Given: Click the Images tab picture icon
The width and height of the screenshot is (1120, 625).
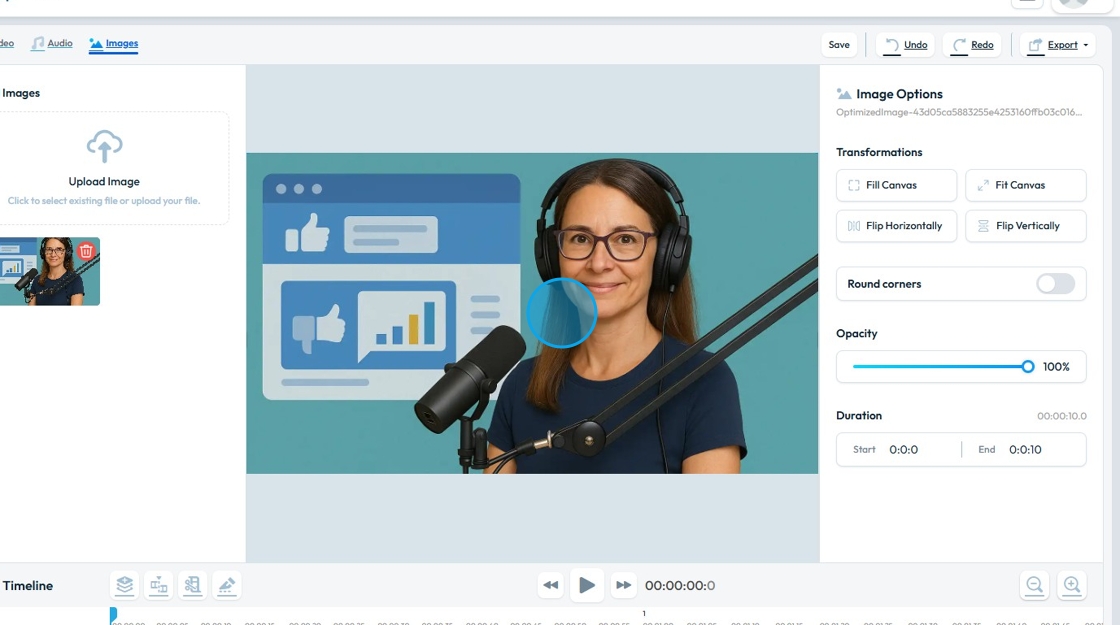Looking at the screenshot, I should click(x=96, y=44).
